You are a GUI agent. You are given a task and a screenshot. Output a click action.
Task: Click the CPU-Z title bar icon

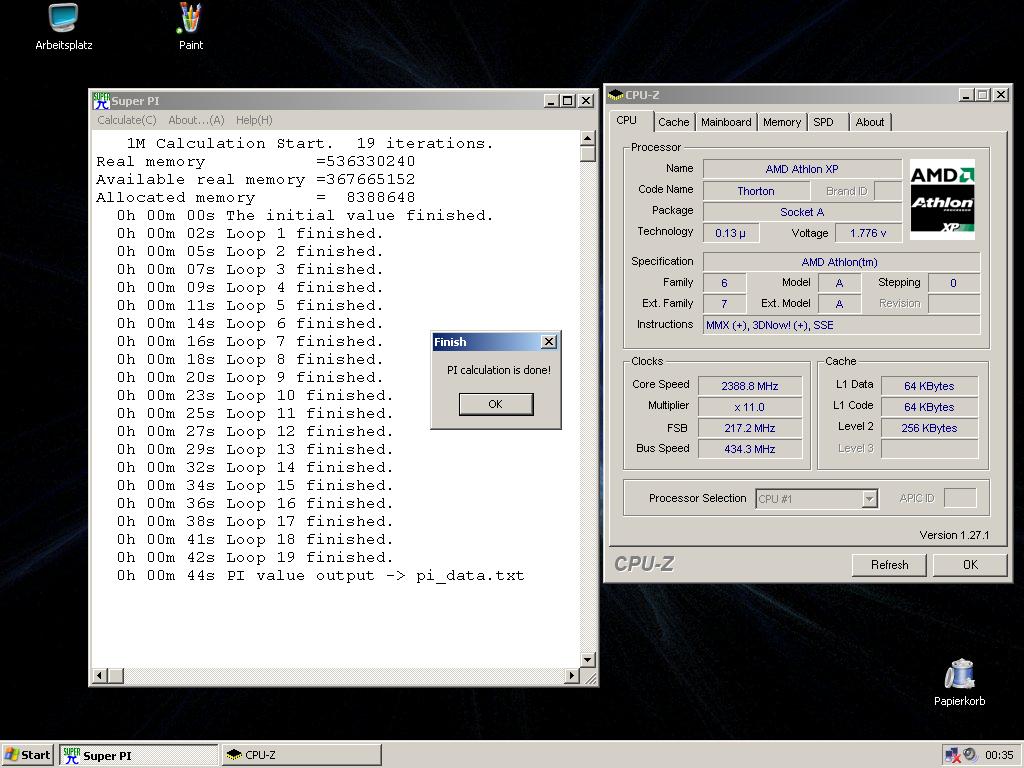point(615,95)
